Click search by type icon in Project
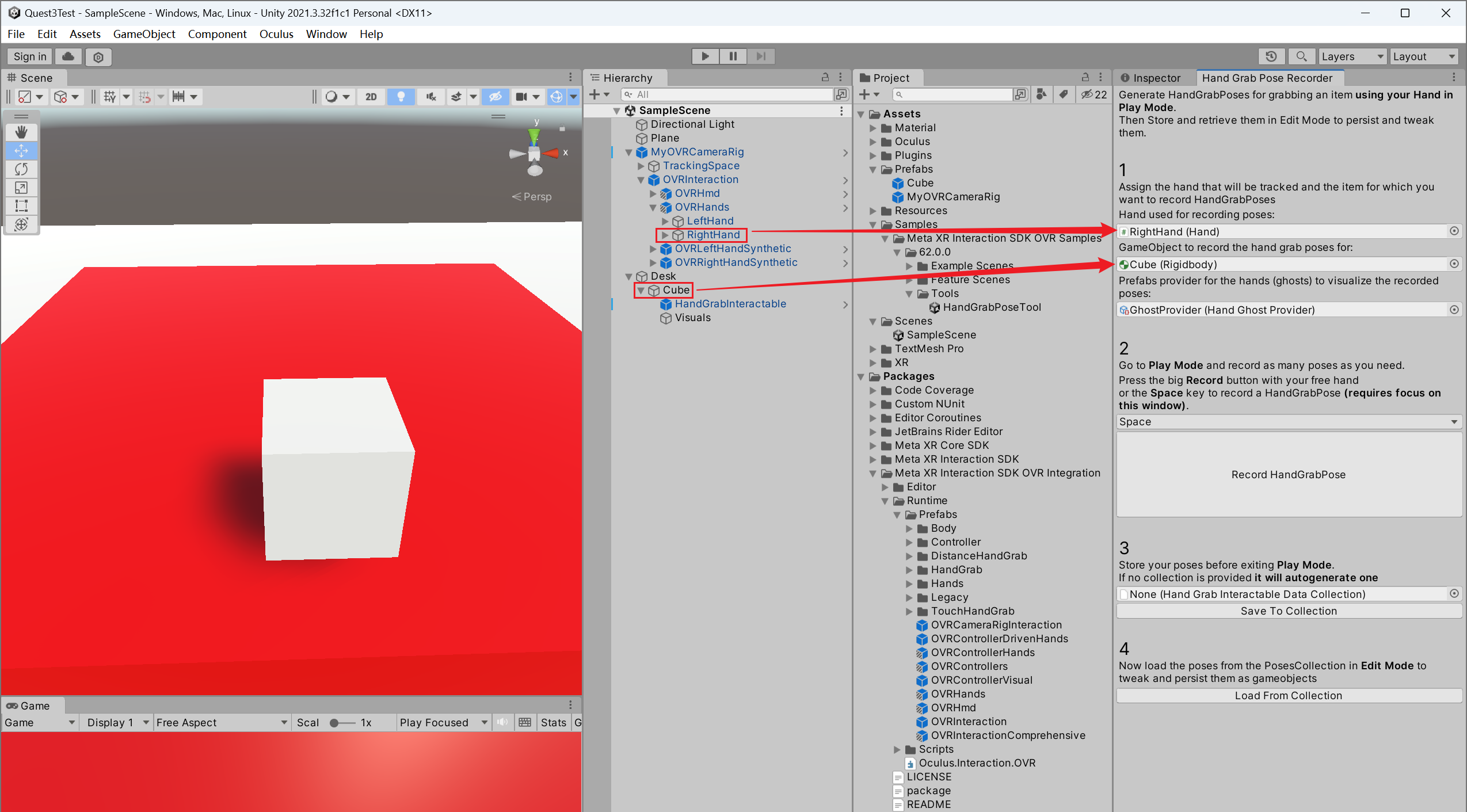This screenshot has width=1467, height=812. [x=1041, y=94]
